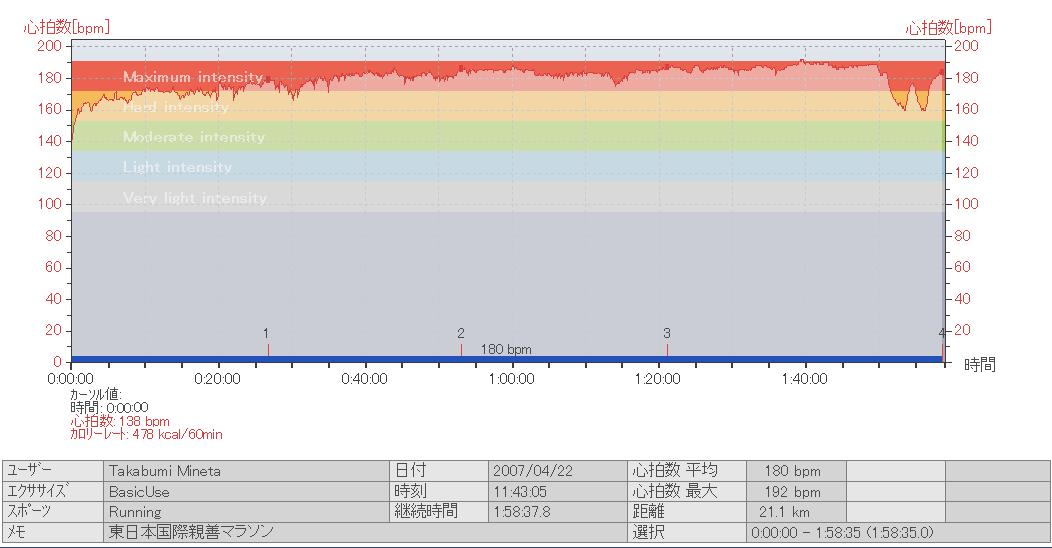The height and width of the screenshot is (548, 1052).
Task: Click the '時間' time axis label
Action: pos(980,364)
